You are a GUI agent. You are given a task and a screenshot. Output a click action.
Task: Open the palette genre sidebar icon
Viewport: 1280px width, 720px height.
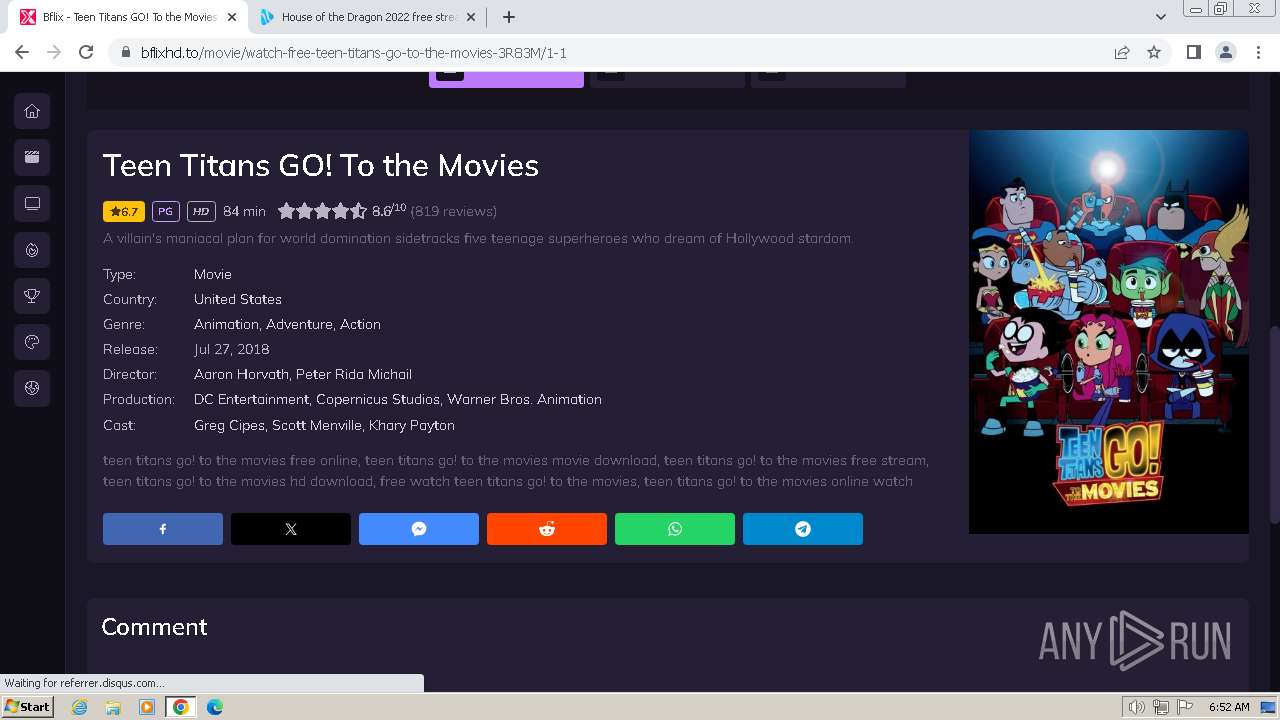(x=32, y=342)
